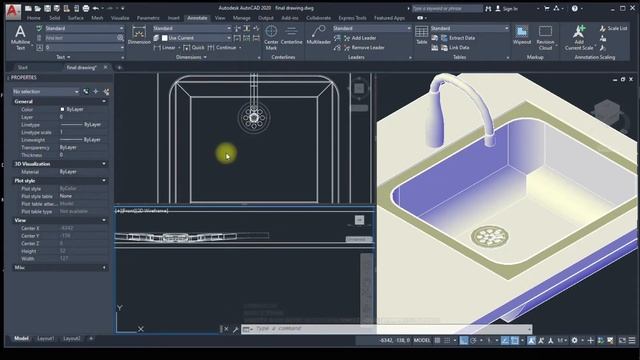
Task: Open the AutoCAD application menu button
Action: (13, 11)
